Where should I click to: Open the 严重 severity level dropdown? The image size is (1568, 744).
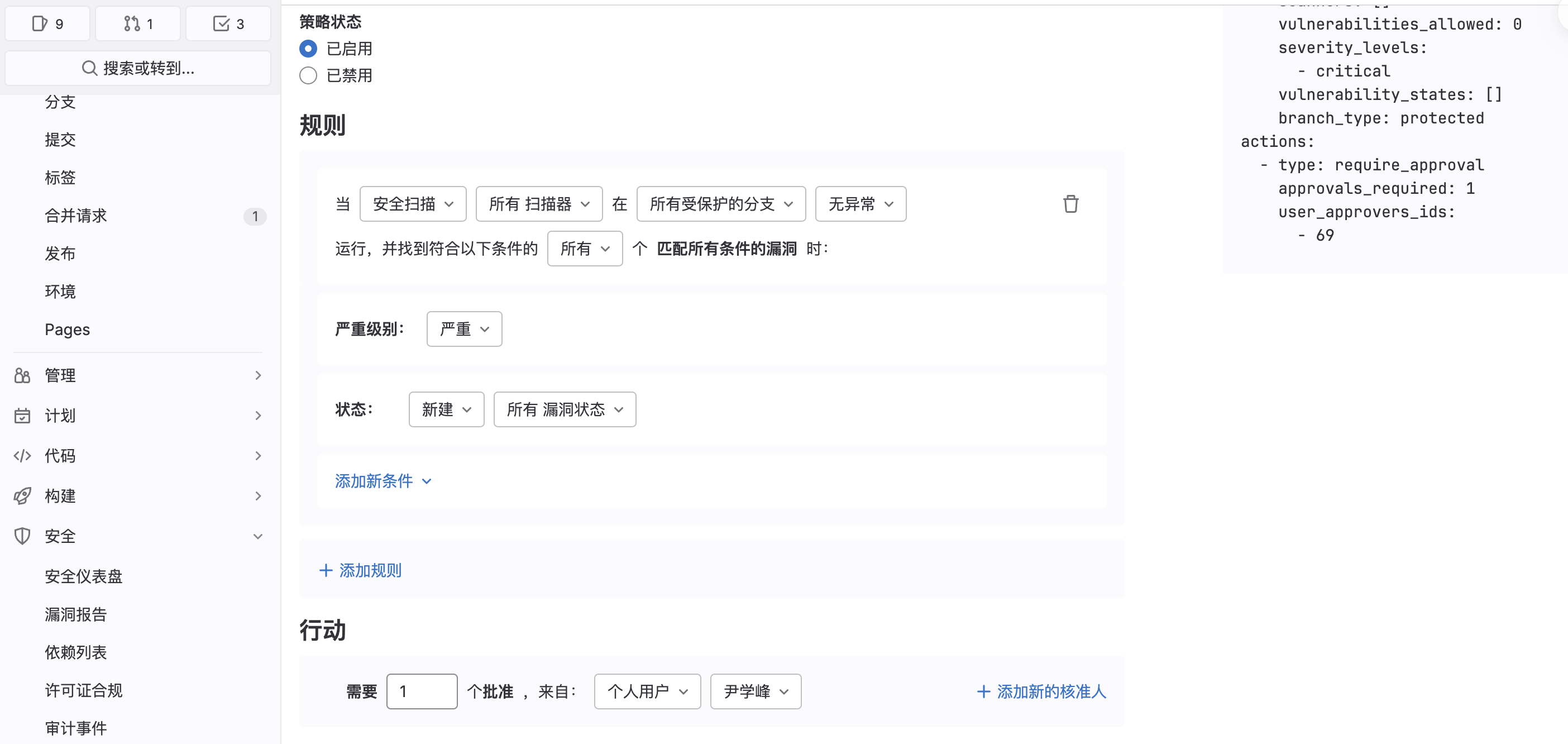pos(464,329)
